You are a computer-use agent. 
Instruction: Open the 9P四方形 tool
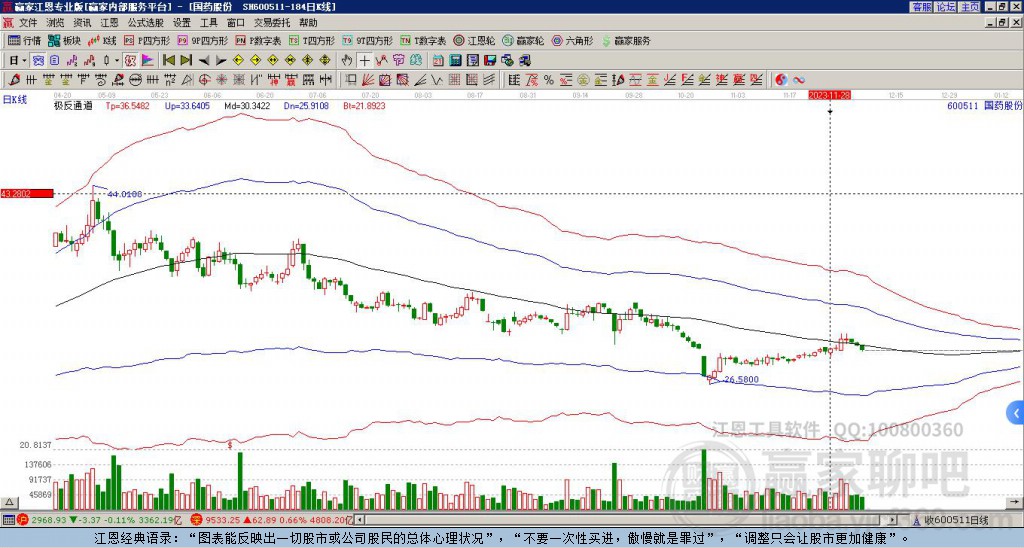202,40
